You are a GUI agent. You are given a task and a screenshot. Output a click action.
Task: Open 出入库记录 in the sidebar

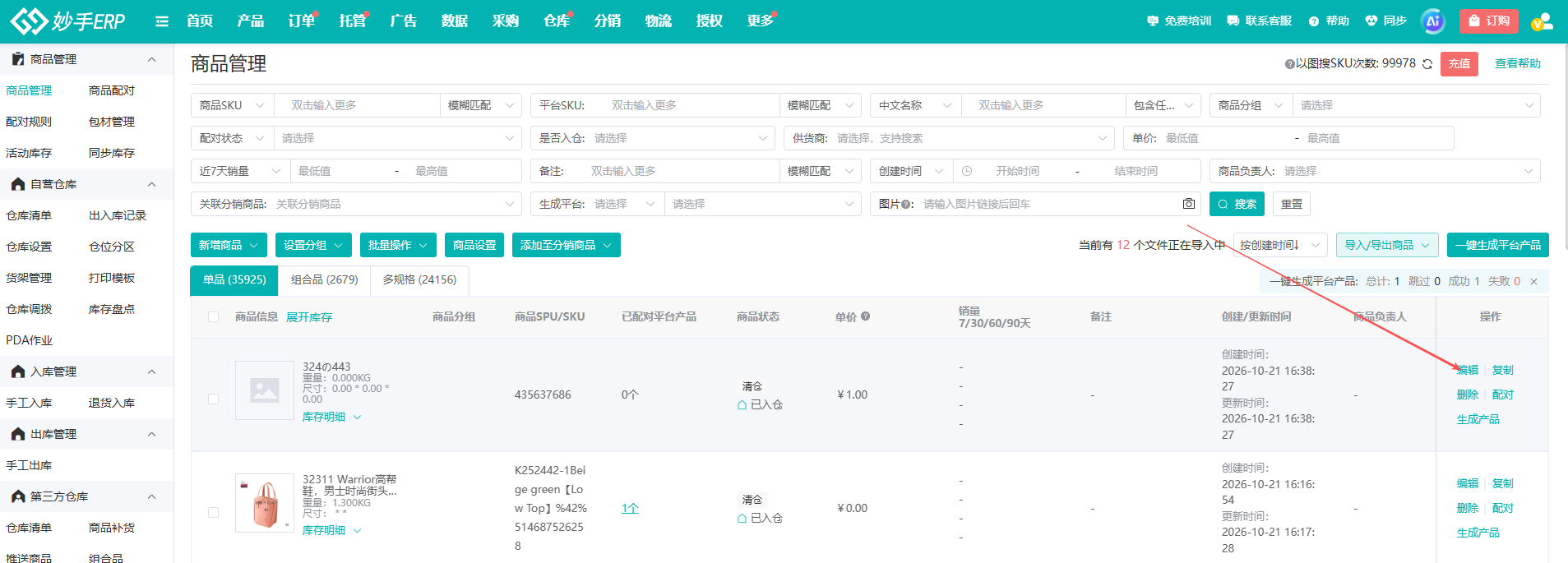[118, 215]
